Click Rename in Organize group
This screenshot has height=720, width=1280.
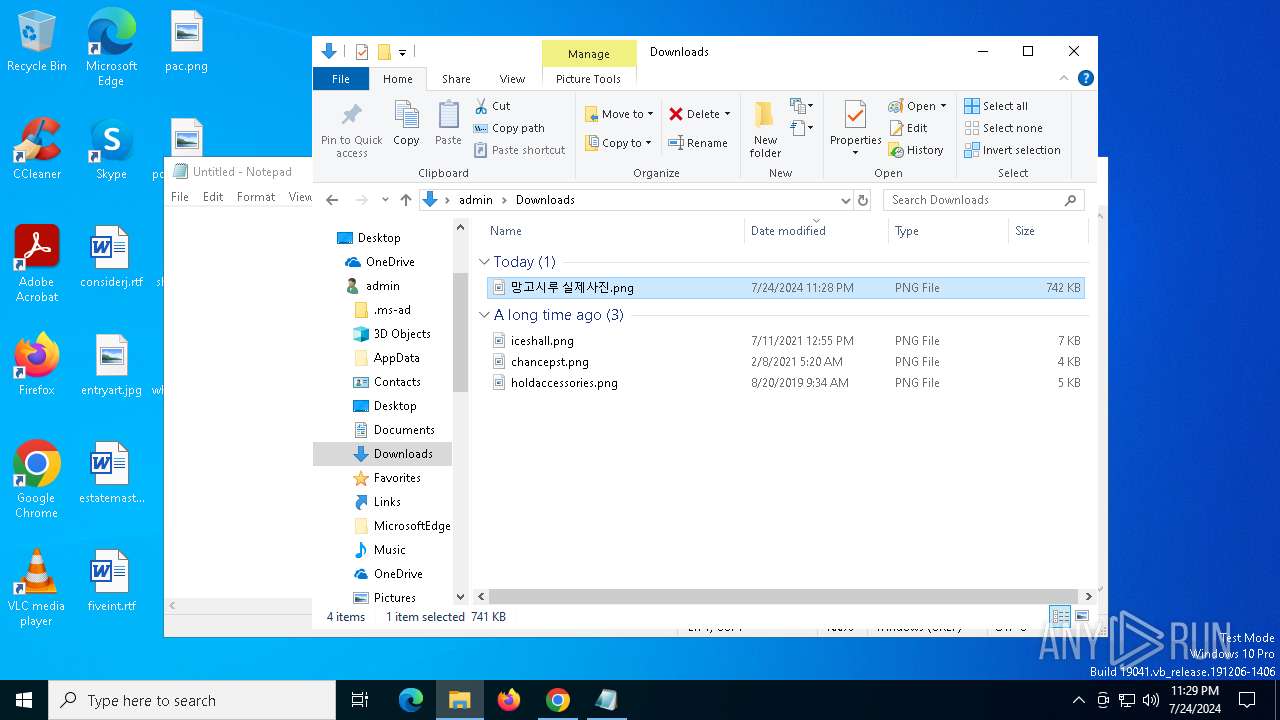pos(698,143)
